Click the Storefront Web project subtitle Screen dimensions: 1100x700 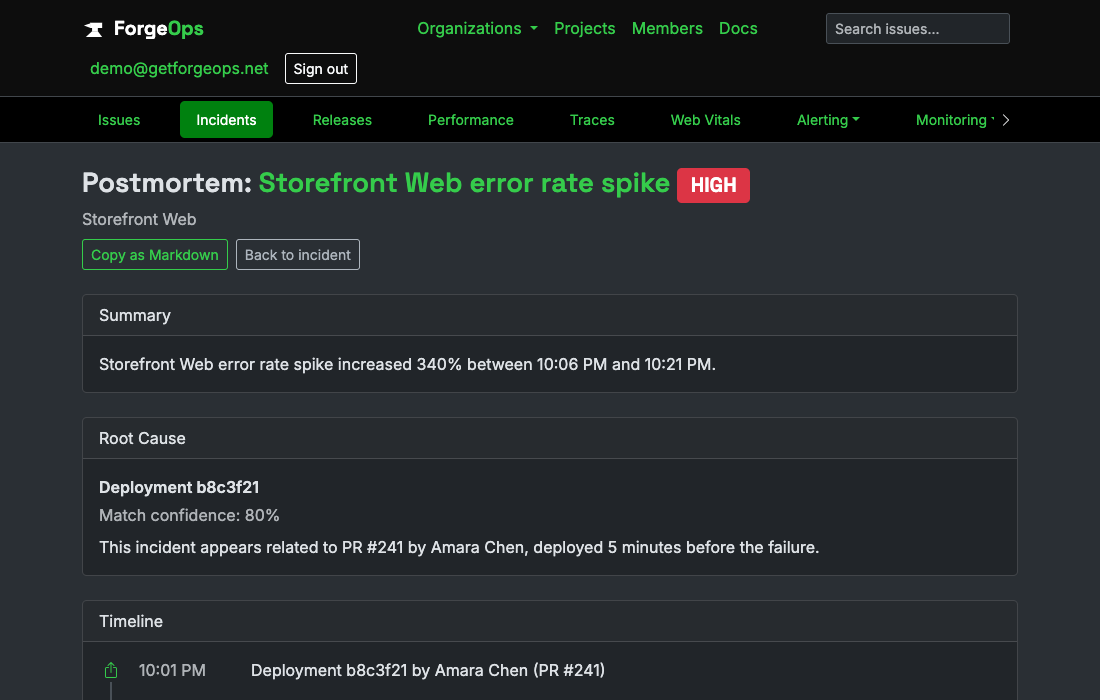[139, 220]
